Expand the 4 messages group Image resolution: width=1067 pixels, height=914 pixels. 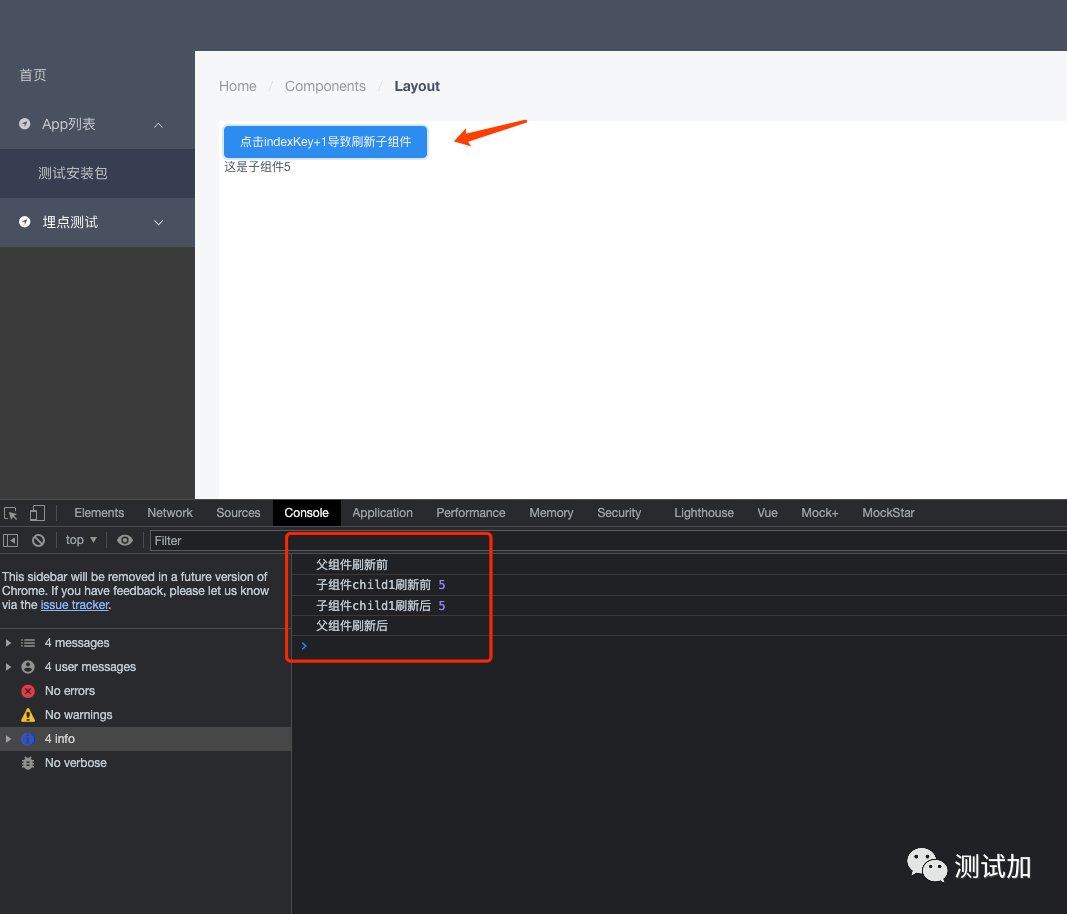9,643
